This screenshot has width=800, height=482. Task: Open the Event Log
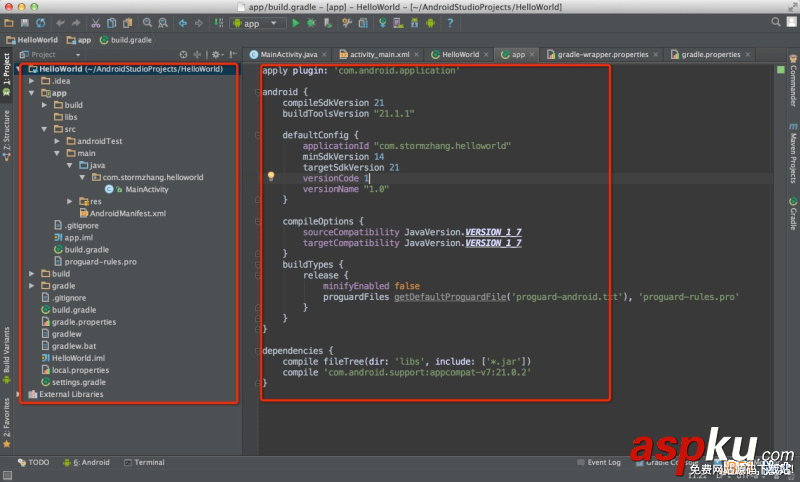pos(599,462)
